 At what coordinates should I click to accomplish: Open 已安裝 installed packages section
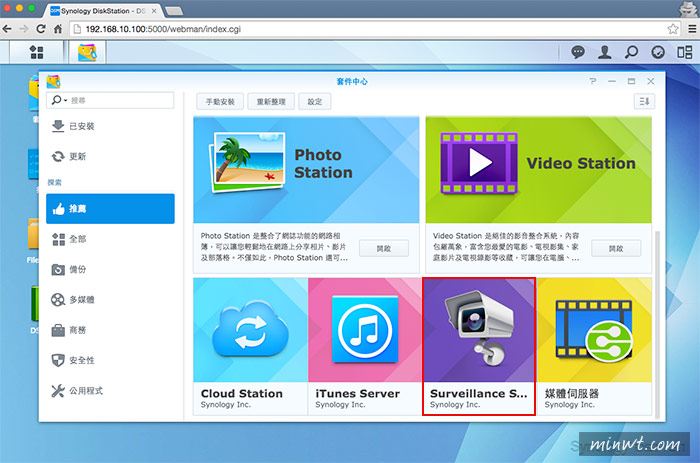point(110,126)
